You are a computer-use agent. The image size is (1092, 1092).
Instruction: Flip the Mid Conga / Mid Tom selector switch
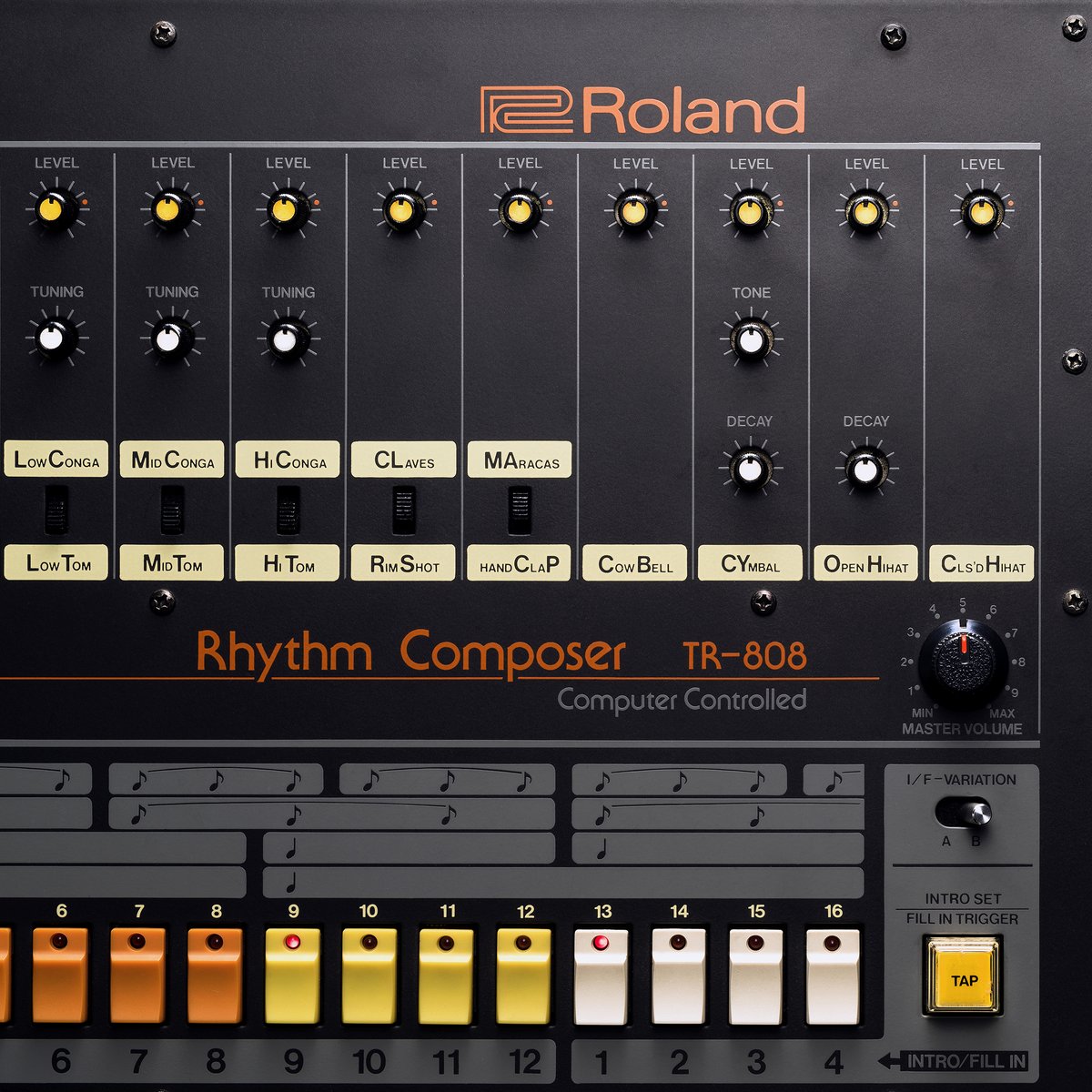[x=172, y=510]
